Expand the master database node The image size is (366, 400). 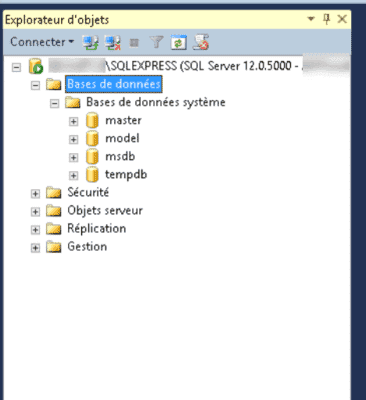73,122
